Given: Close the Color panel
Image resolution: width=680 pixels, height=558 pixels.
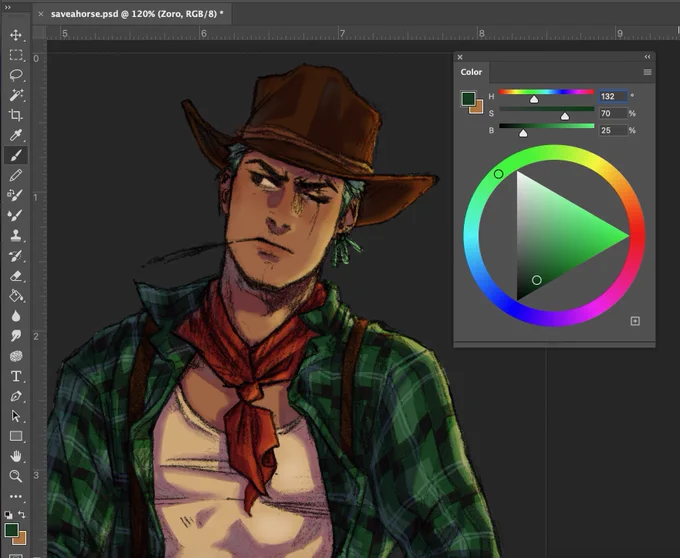Looking at the screenshot, I should pyautogui.click(x=460, y=57).
